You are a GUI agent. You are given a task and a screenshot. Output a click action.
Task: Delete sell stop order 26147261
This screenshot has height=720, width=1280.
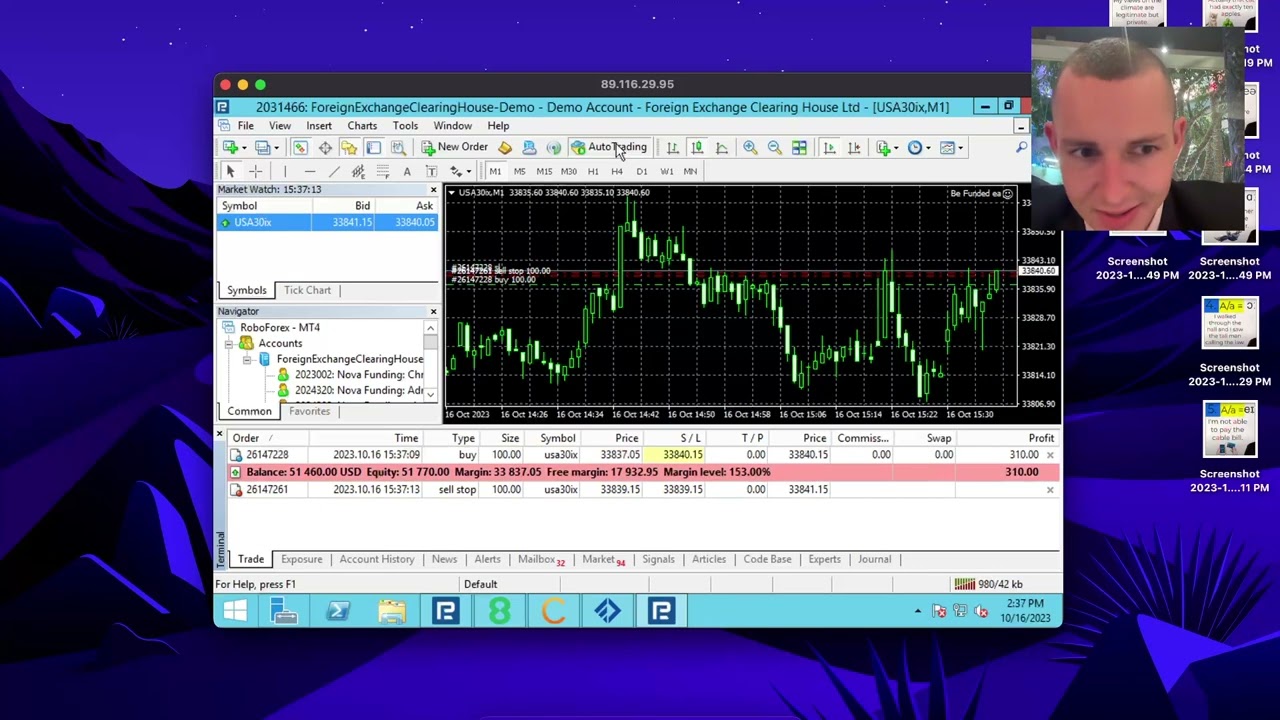[1050, 490]
